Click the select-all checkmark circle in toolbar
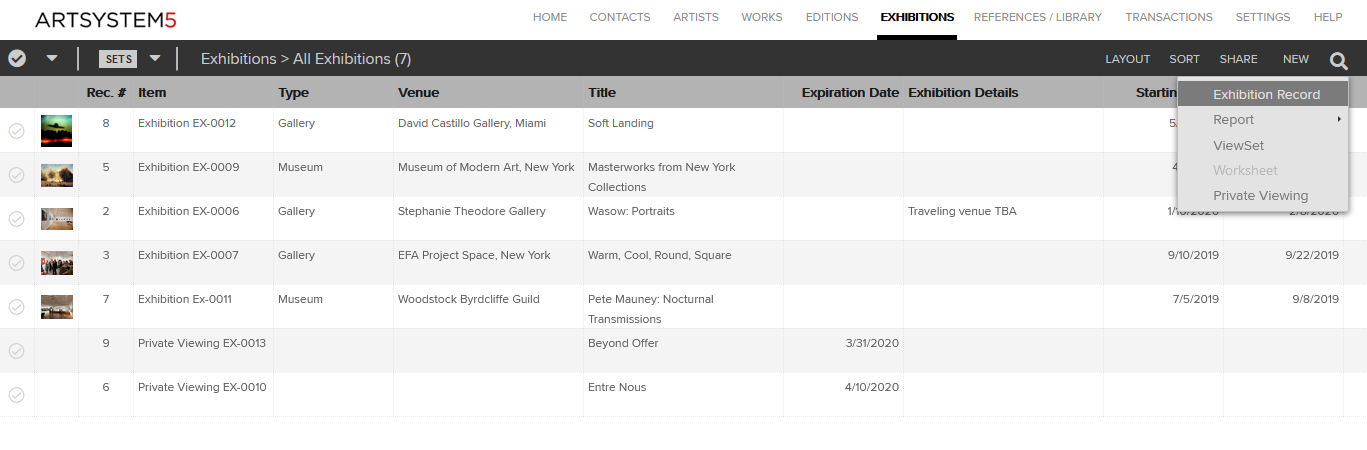The height and width of the screenshot is (450, 1367). (x=17, y=58)
